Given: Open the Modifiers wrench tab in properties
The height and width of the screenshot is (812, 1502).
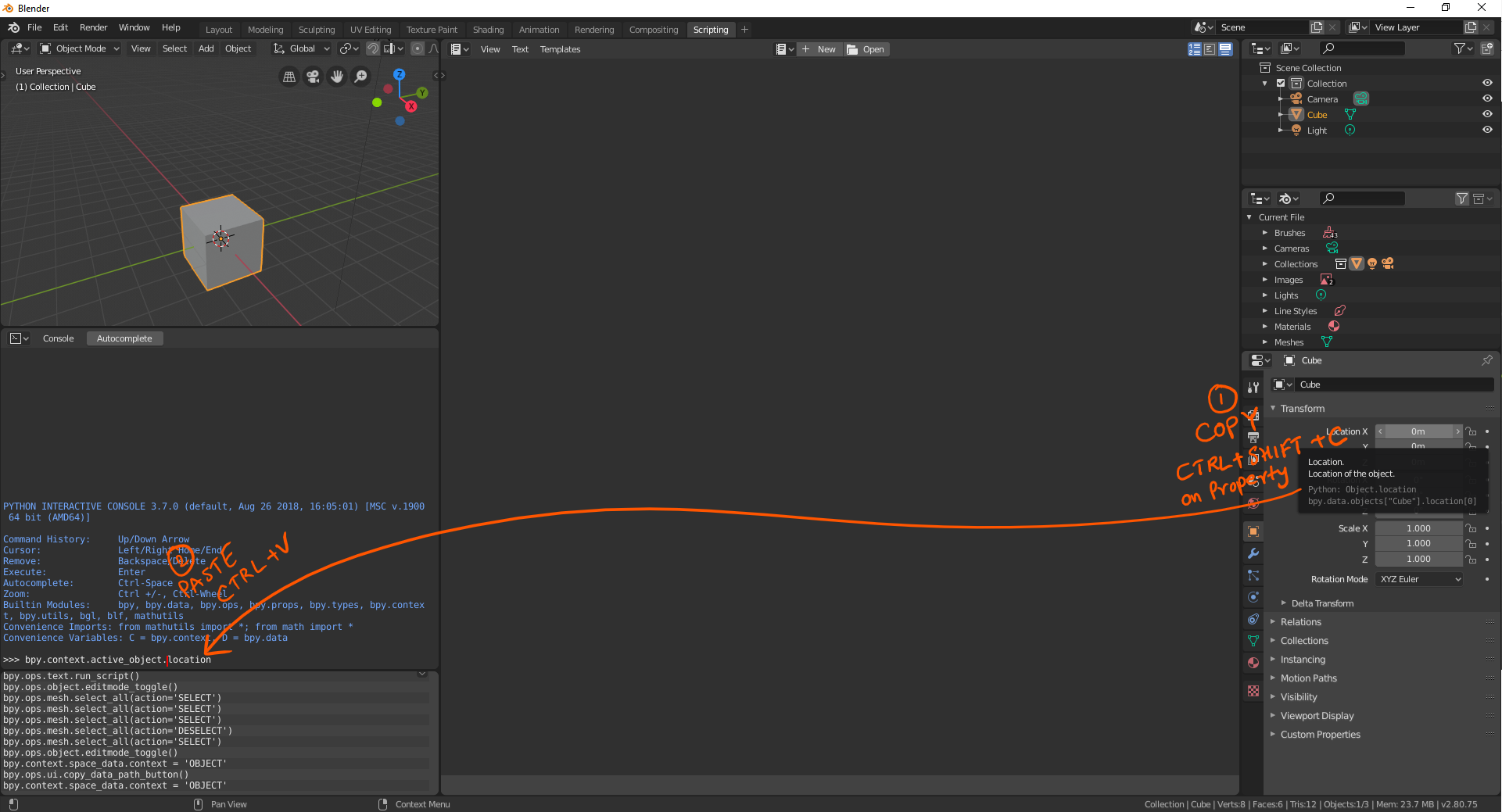Looking at the screenshot, I should coord(1253,553).
